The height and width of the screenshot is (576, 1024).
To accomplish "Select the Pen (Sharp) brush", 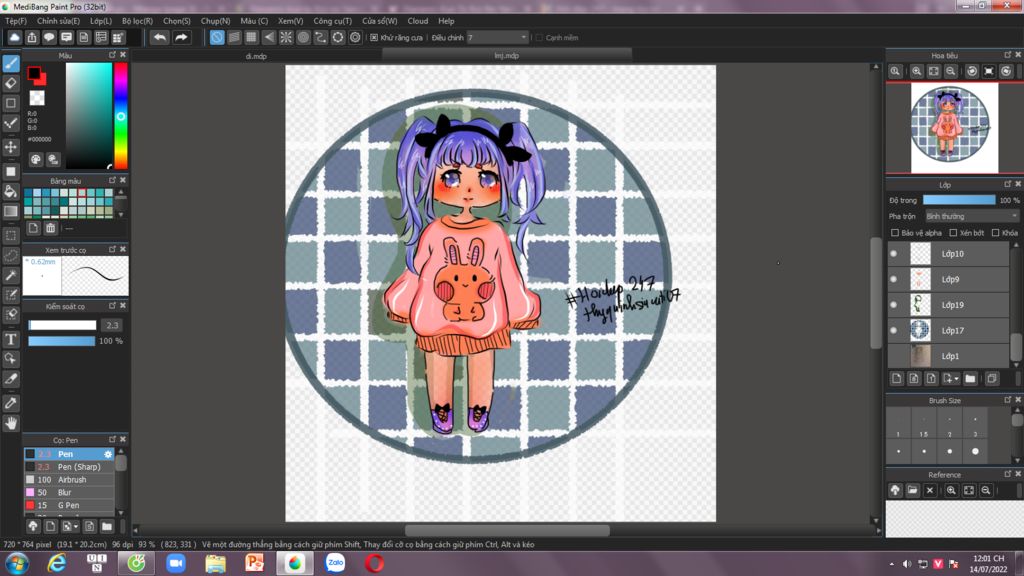I will pos(69,467).
